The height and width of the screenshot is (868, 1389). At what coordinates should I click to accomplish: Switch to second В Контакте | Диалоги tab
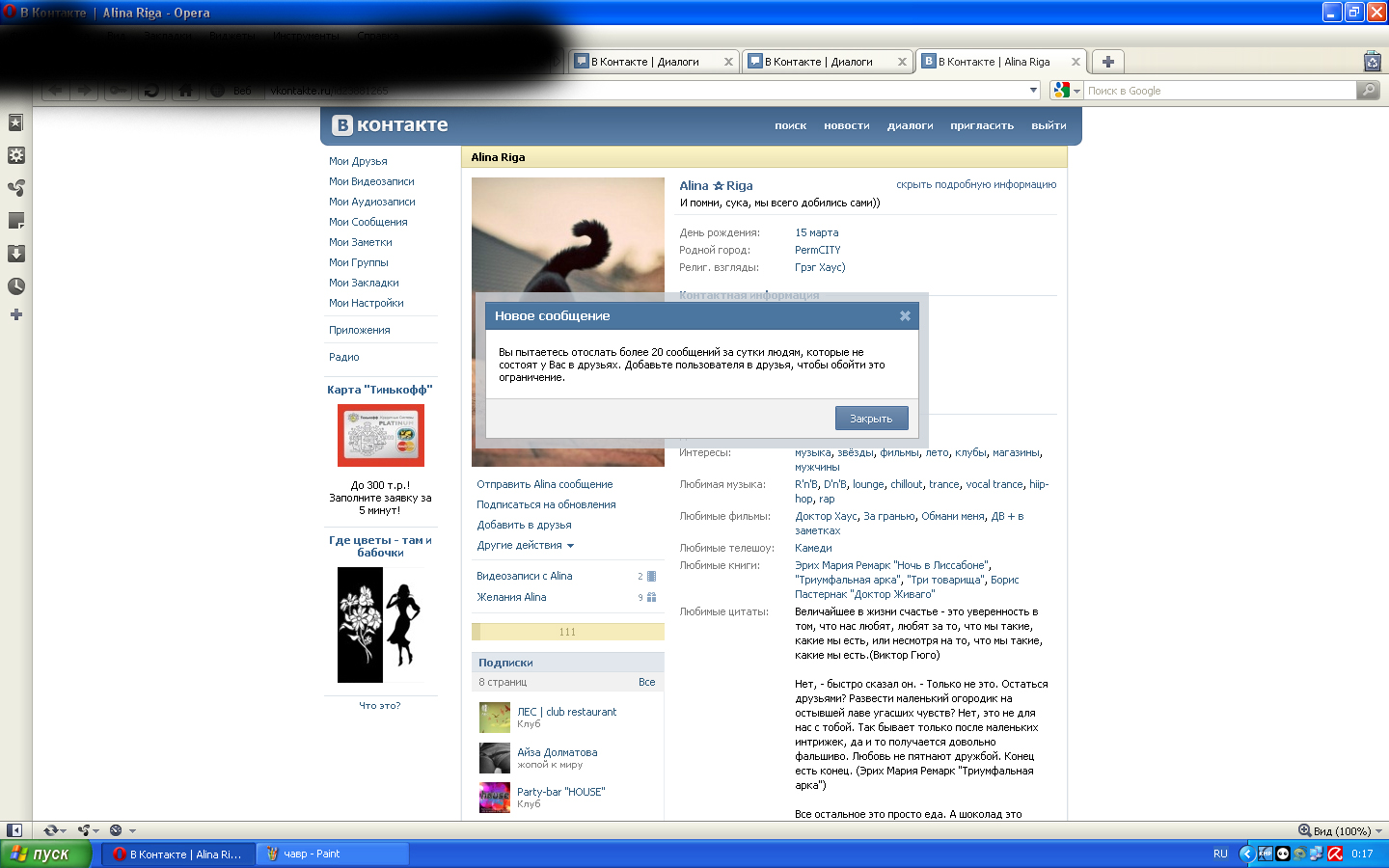coord(828,62)
